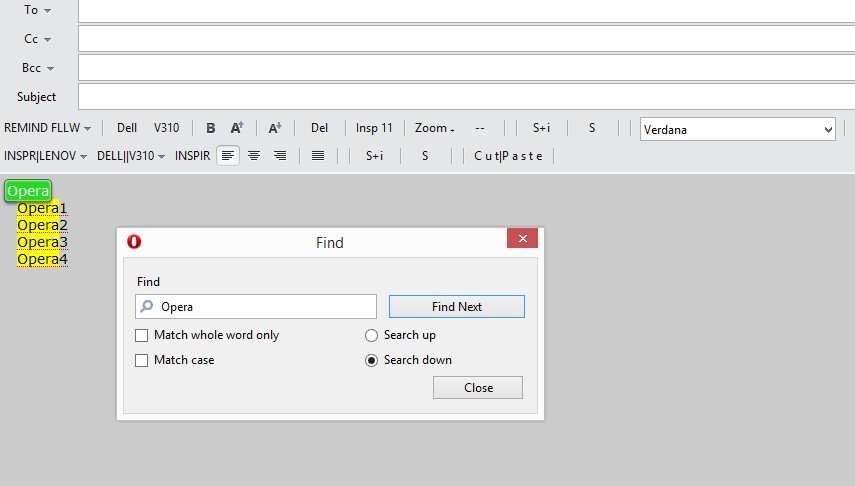Click S button in the second toolbar row
855x486 pixels.
point(425,156)
